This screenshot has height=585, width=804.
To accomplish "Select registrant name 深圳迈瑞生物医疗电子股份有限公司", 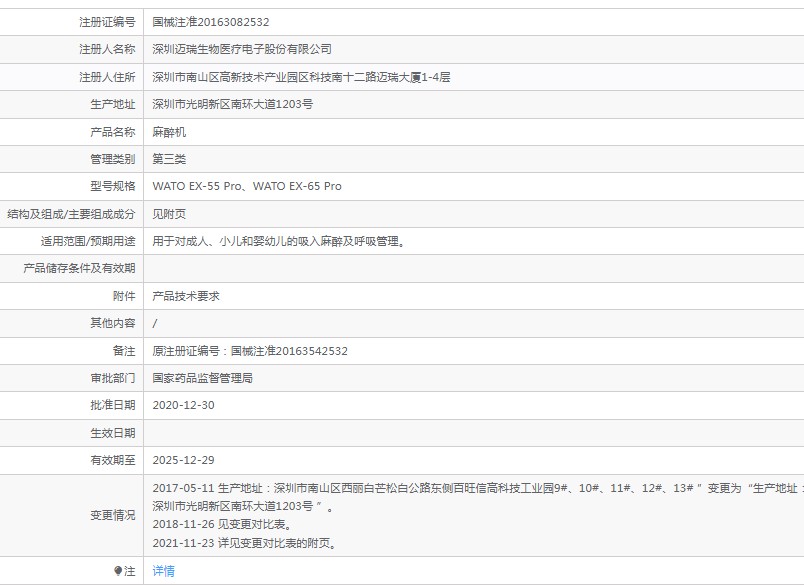I will coord(242,49).
